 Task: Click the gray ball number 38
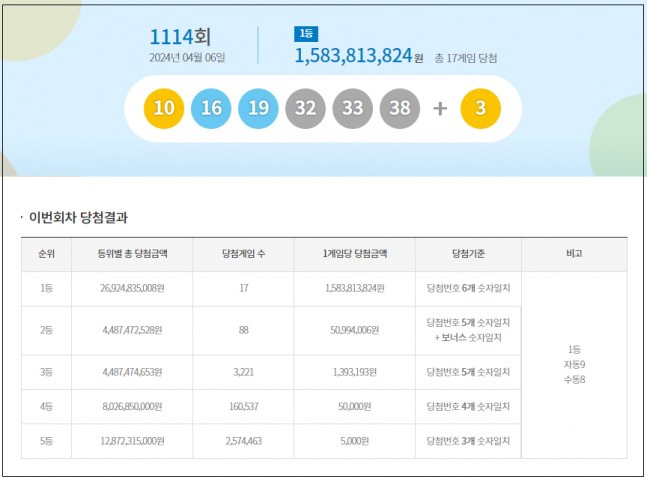(x=400, y=109)
